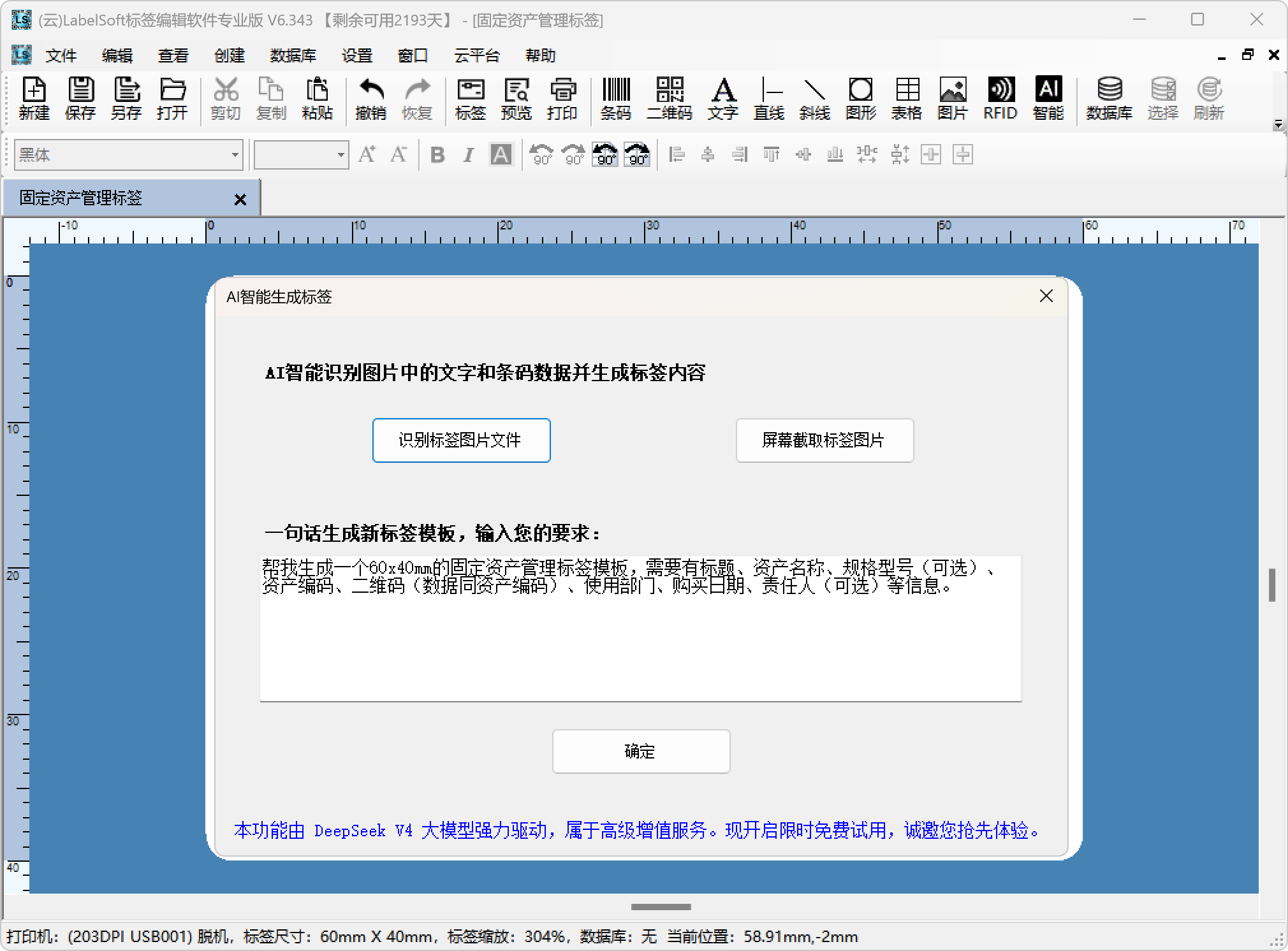Click the 撤销 (Undo) arrow
The image size is (1288, 951).
(371, 98)
